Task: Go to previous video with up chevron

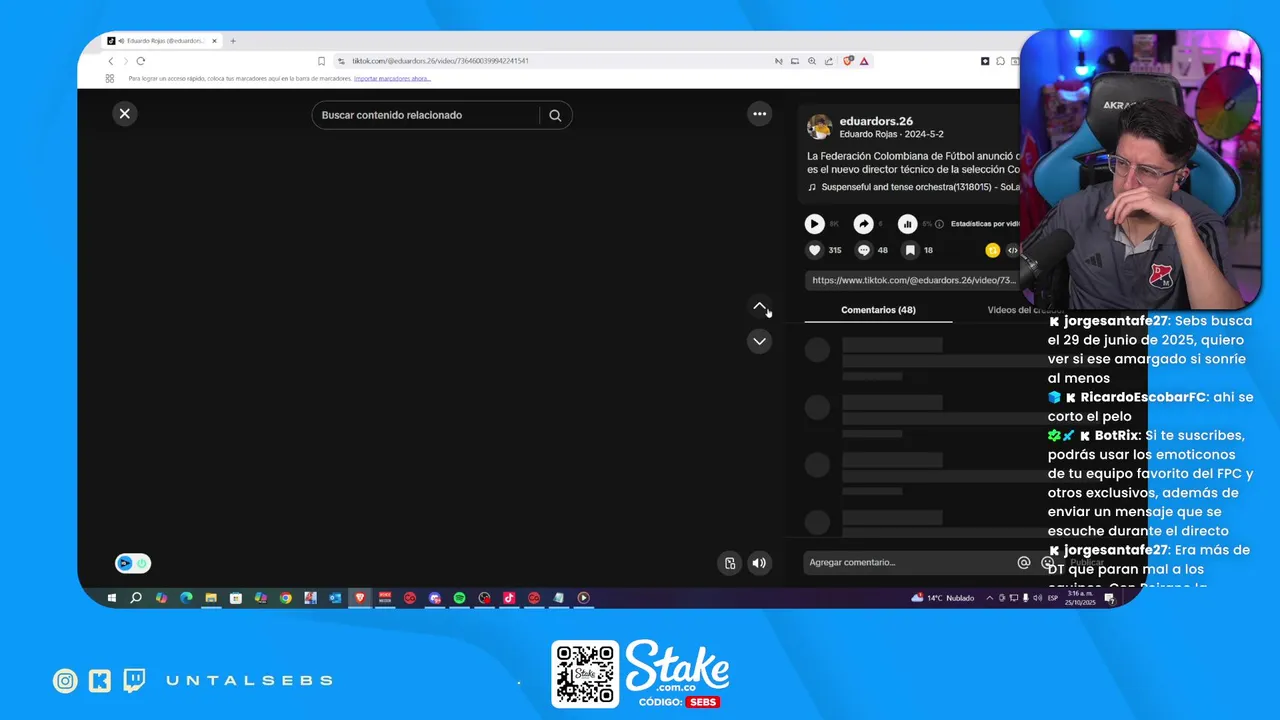Action: tap(760, 307)
